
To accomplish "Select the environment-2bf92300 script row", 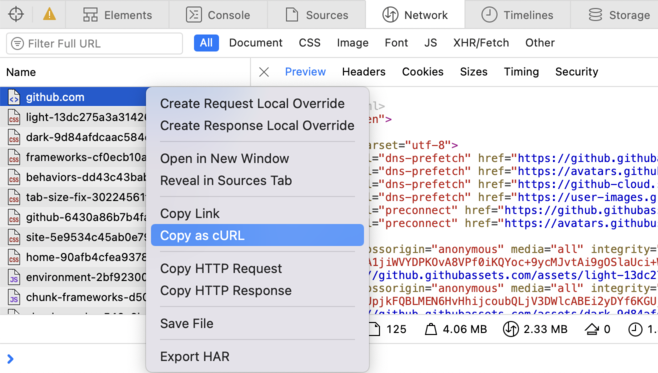I will [x=73, y=277].
